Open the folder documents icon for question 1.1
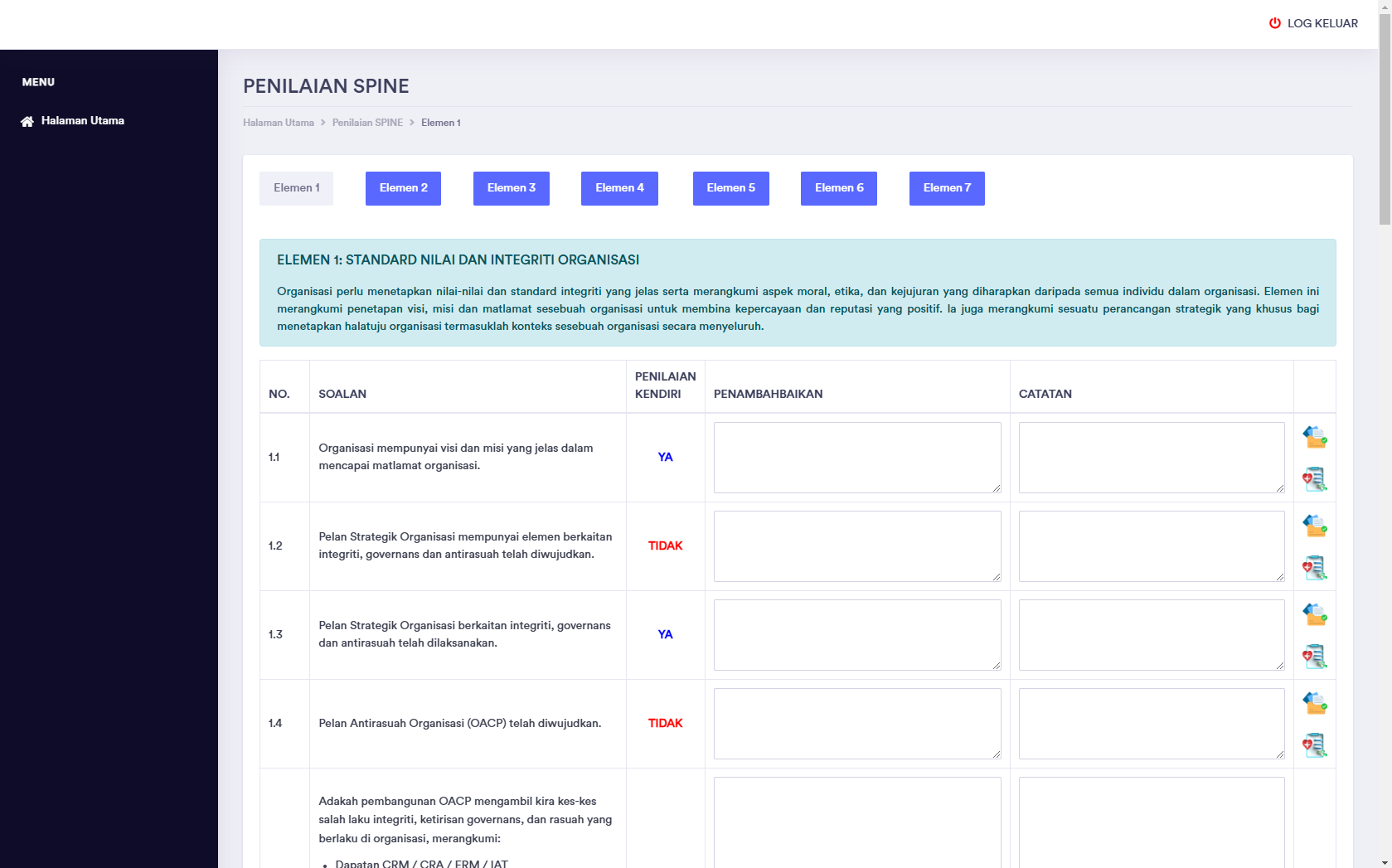Image resolution: width=1392 pixels, height=868 pixels. [1314, 437]
